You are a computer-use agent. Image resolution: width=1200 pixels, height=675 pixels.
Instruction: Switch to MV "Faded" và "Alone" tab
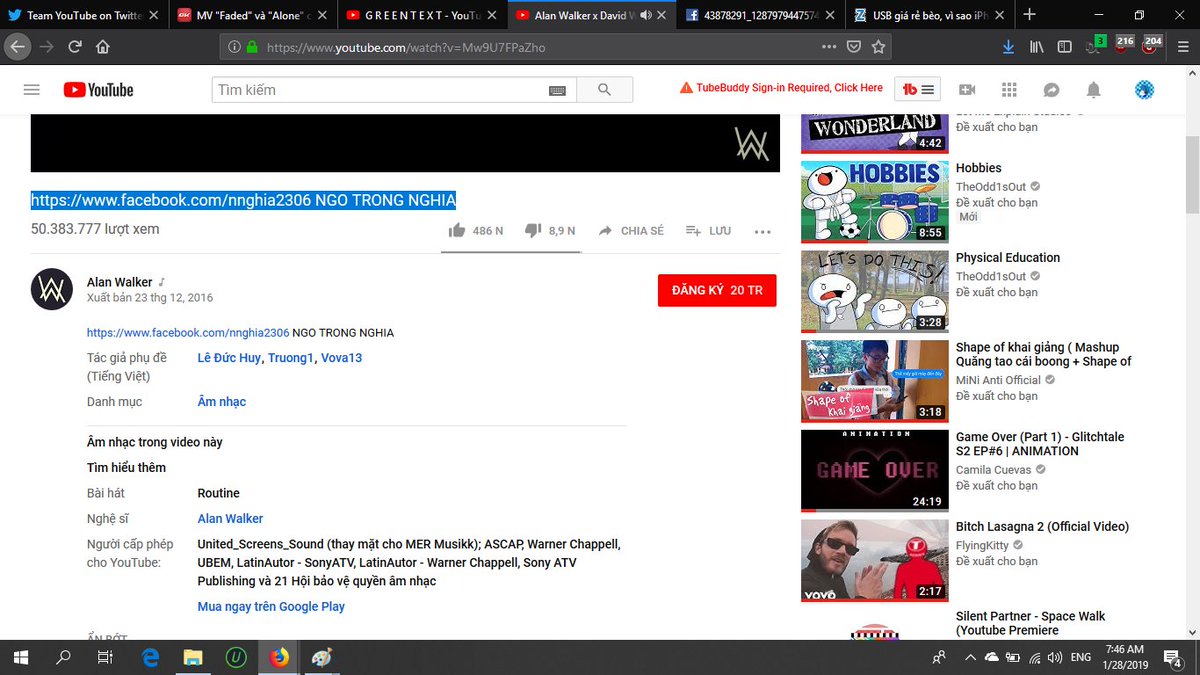pos(251,15)
